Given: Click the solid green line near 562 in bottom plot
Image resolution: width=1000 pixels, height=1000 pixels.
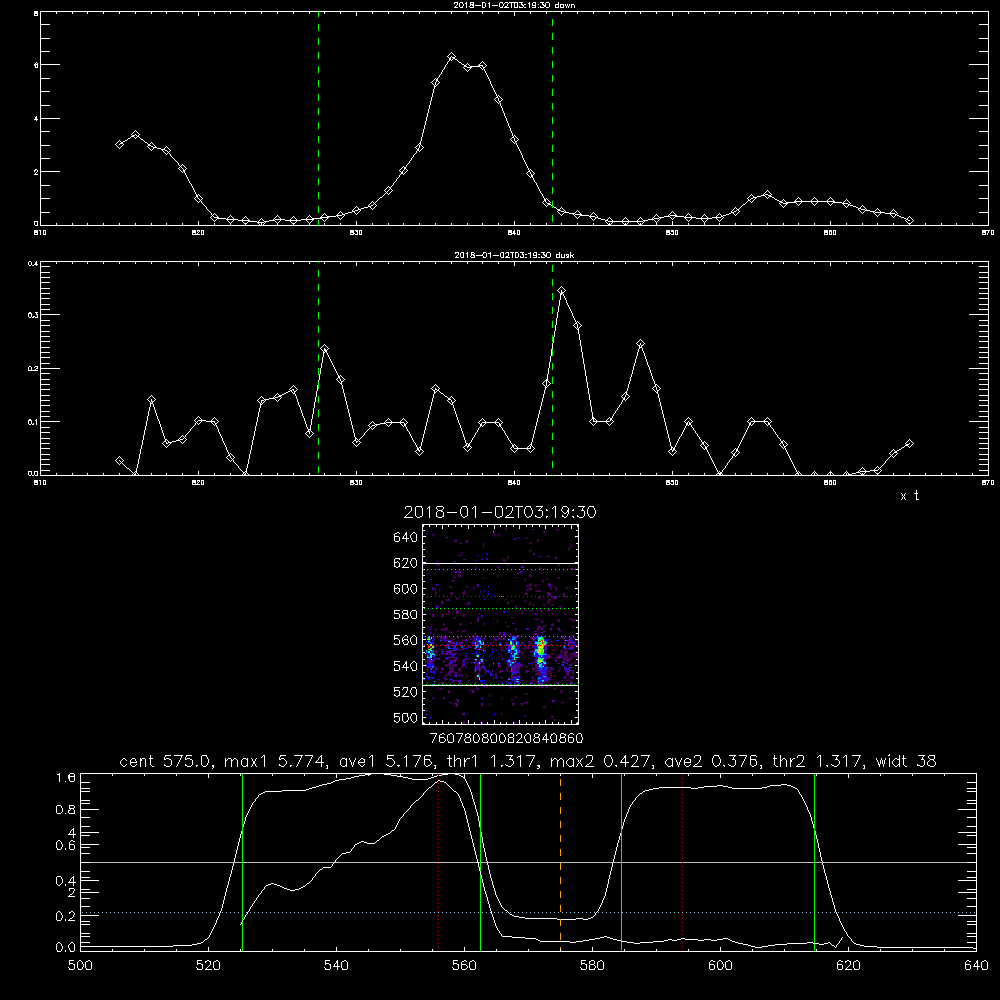Looking at the screenshot, I should coord(480,861).
